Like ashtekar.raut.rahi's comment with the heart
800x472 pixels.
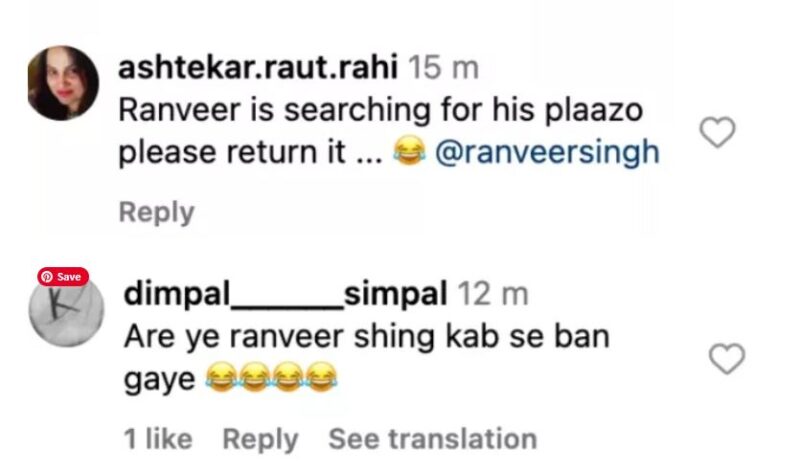tap(717, 132)
